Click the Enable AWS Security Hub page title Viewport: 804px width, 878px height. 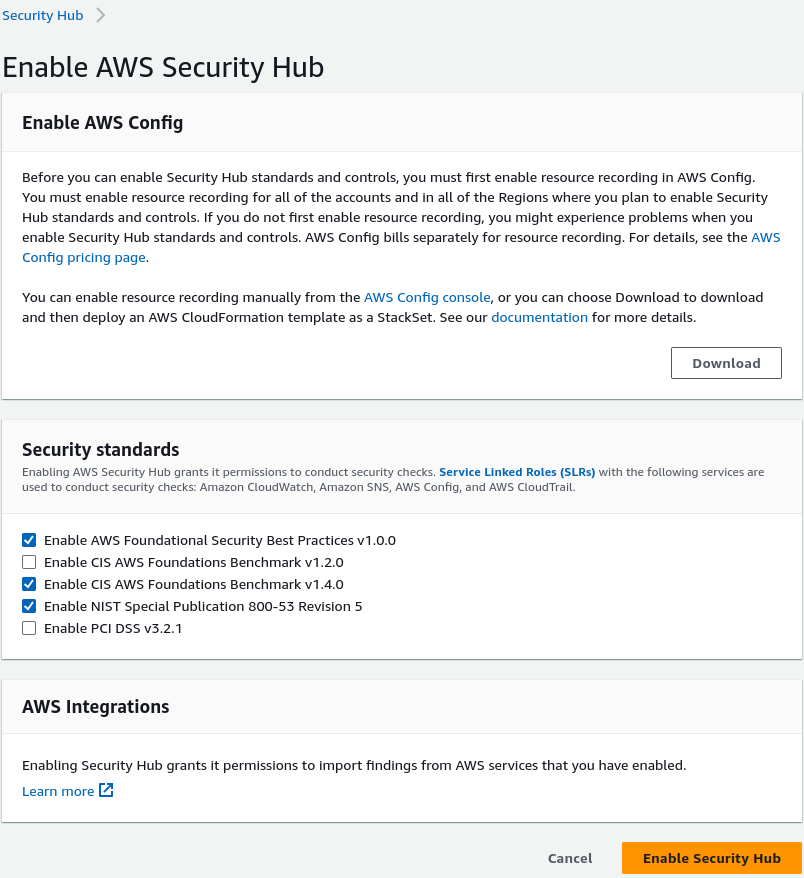tap(163, 67)
